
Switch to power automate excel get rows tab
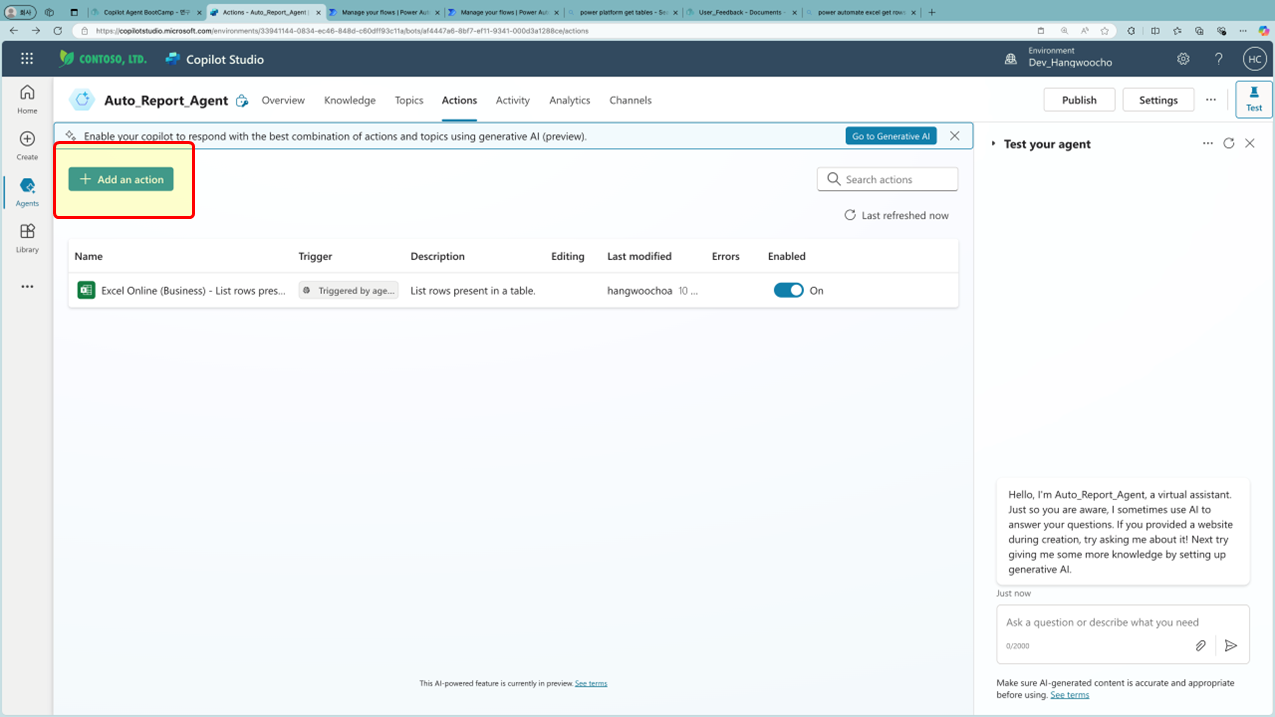pos(860,13)
